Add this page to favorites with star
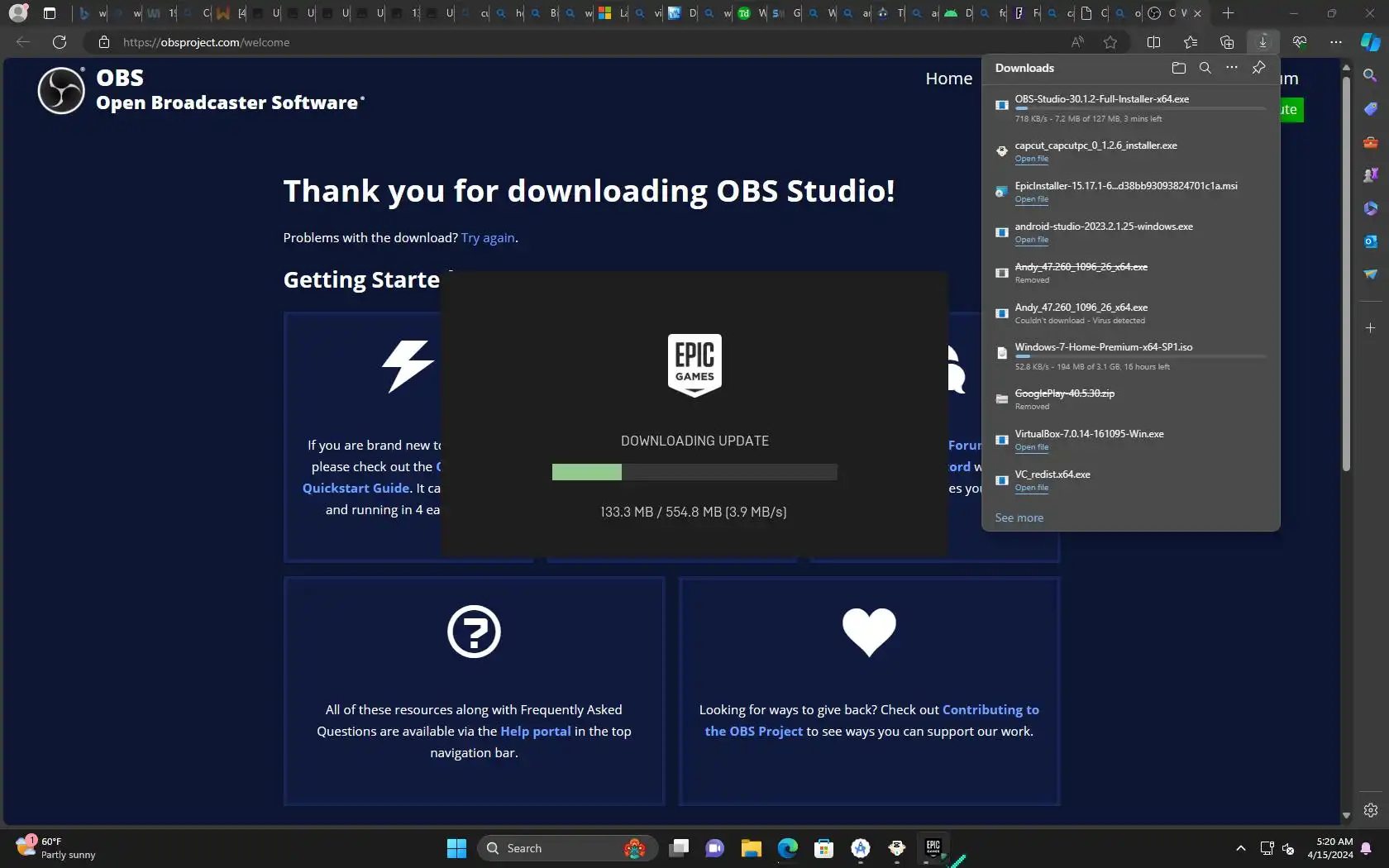Viewport: 1389px width, 868px height. (1110, 42)
